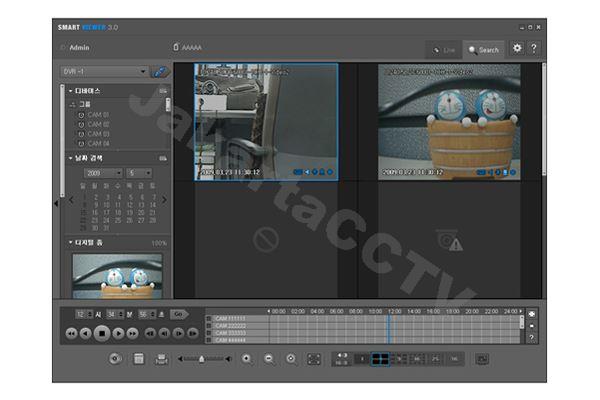Viewport: 600px width, 400px height.
Task: Click the print icon in bottom toolbar
Action: [161, 358]
